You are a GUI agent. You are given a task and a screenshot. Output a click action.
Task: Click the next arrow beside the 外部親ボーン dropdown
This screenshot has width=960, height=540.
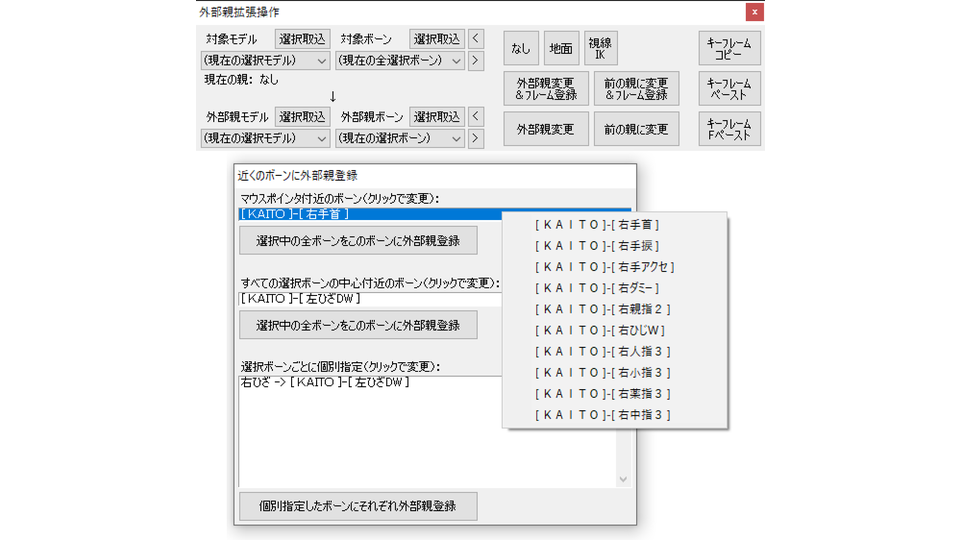click(x=476, y=138)
